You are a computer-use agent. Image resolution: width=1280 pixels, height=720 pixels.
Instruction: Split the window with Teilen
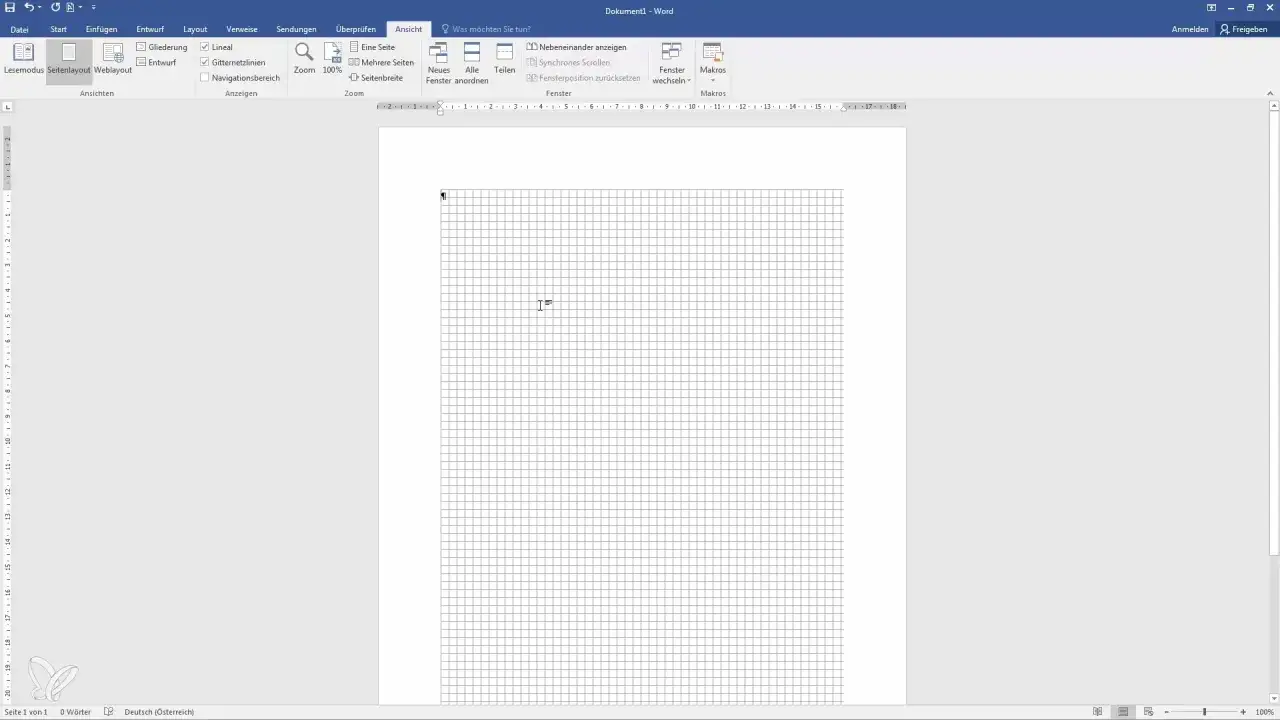pos(504,58)
